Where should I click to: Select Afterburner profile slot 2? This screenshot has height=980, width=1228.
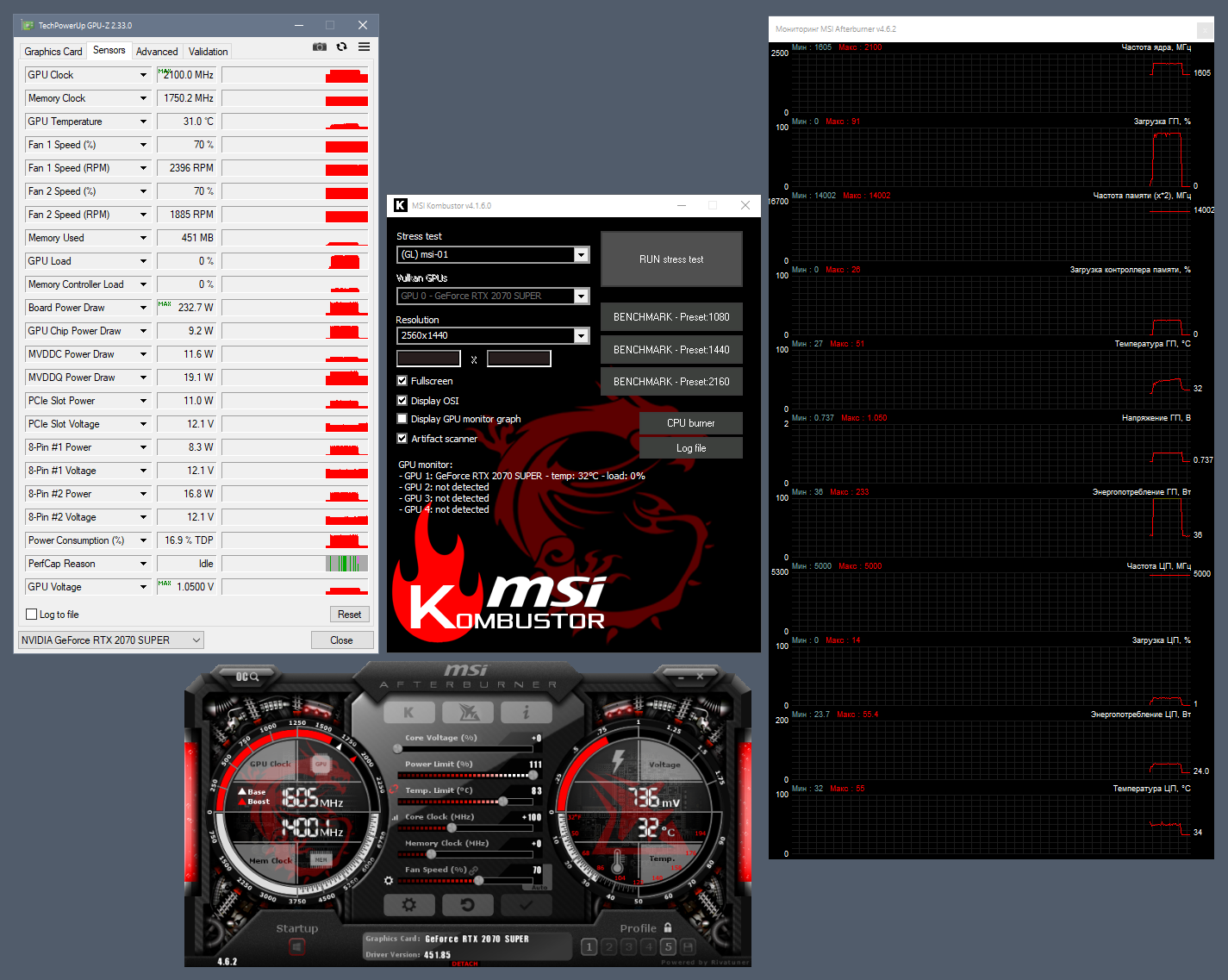pyautogui.click(x=609, y=947)
